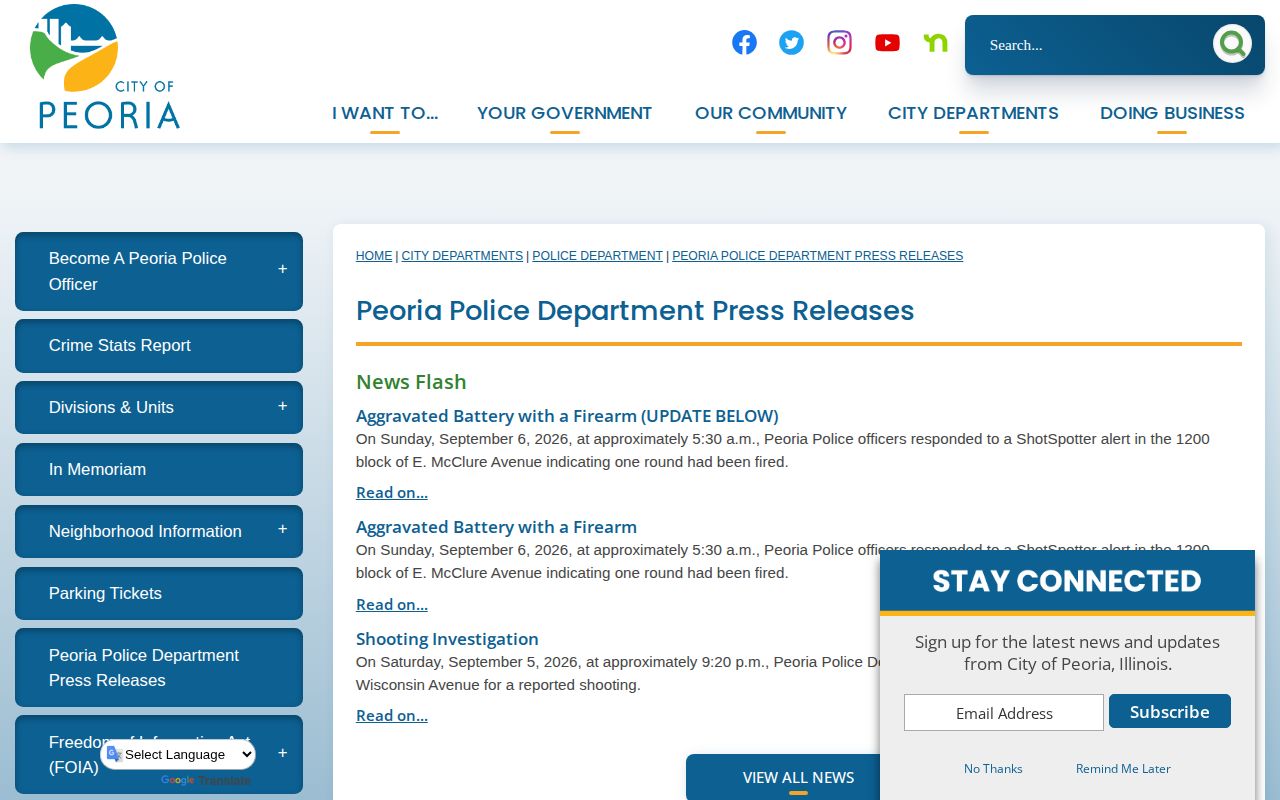1280x800 pixels.
Task: Click Read on under Shooting Investigation
Action: [392, 716]
